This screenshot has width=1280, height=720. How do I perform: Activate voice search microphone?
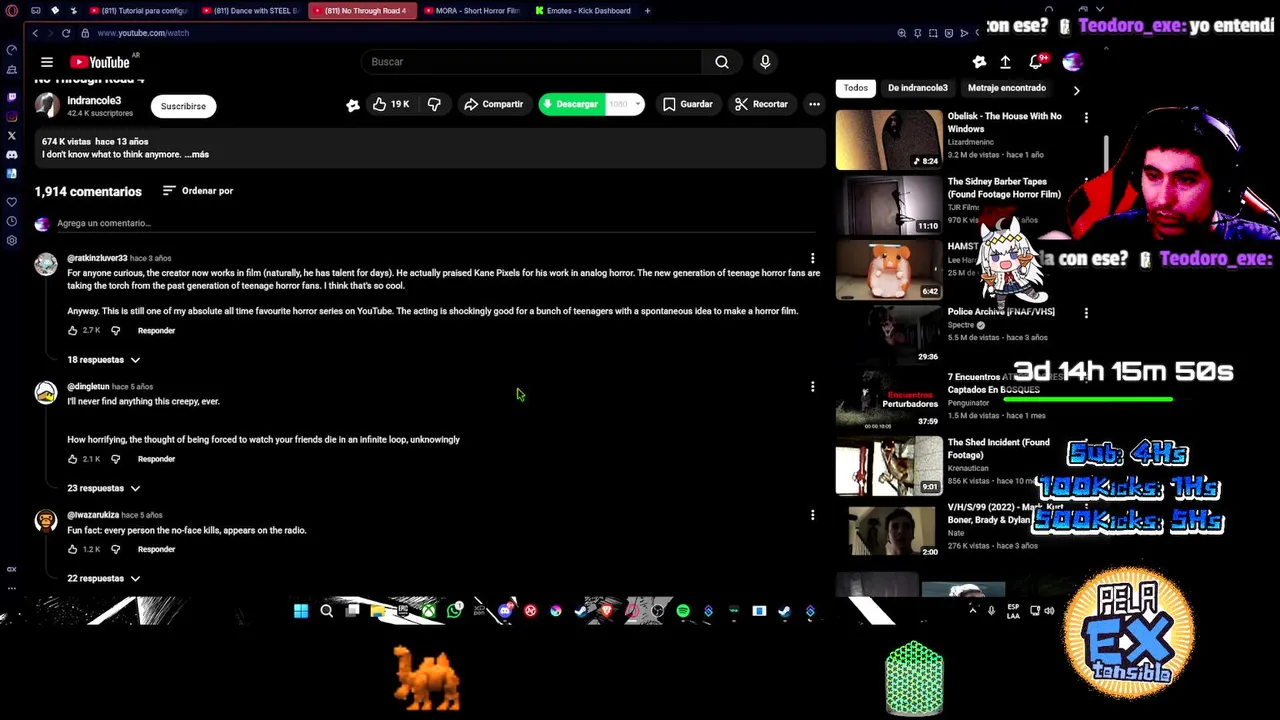click(x=765, y=62)
